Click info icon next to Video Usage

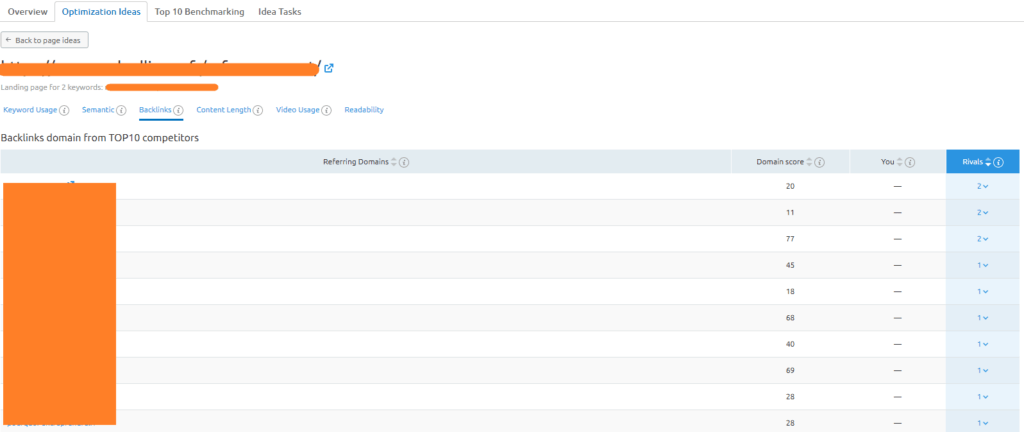click(327, 110)
